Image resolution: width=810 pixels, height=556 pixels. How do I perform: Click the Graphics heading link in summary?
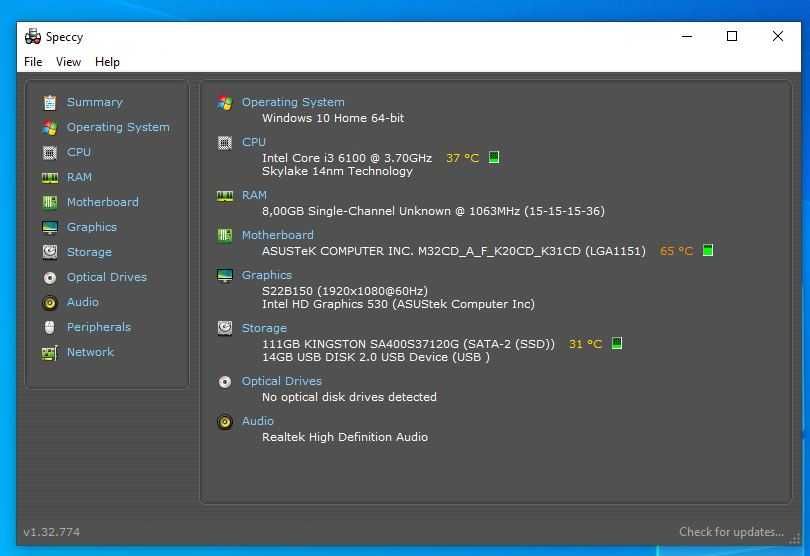267,275
